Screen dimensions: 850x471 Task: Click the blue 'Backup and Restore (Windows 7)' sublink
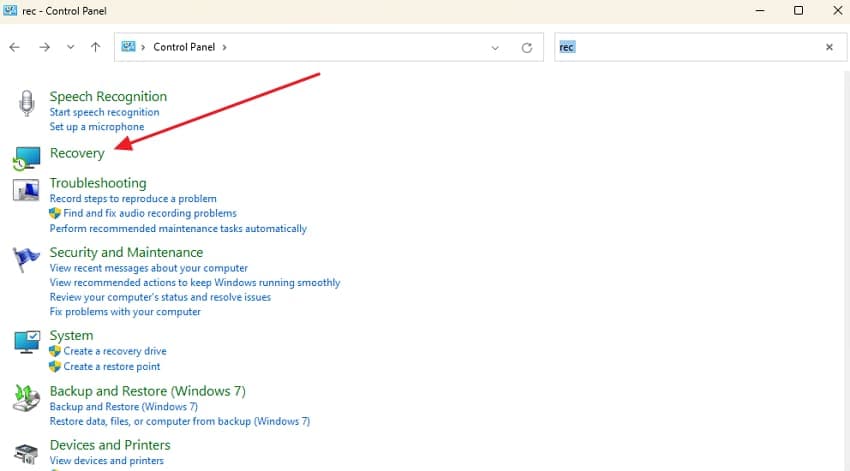pos(124,407)
